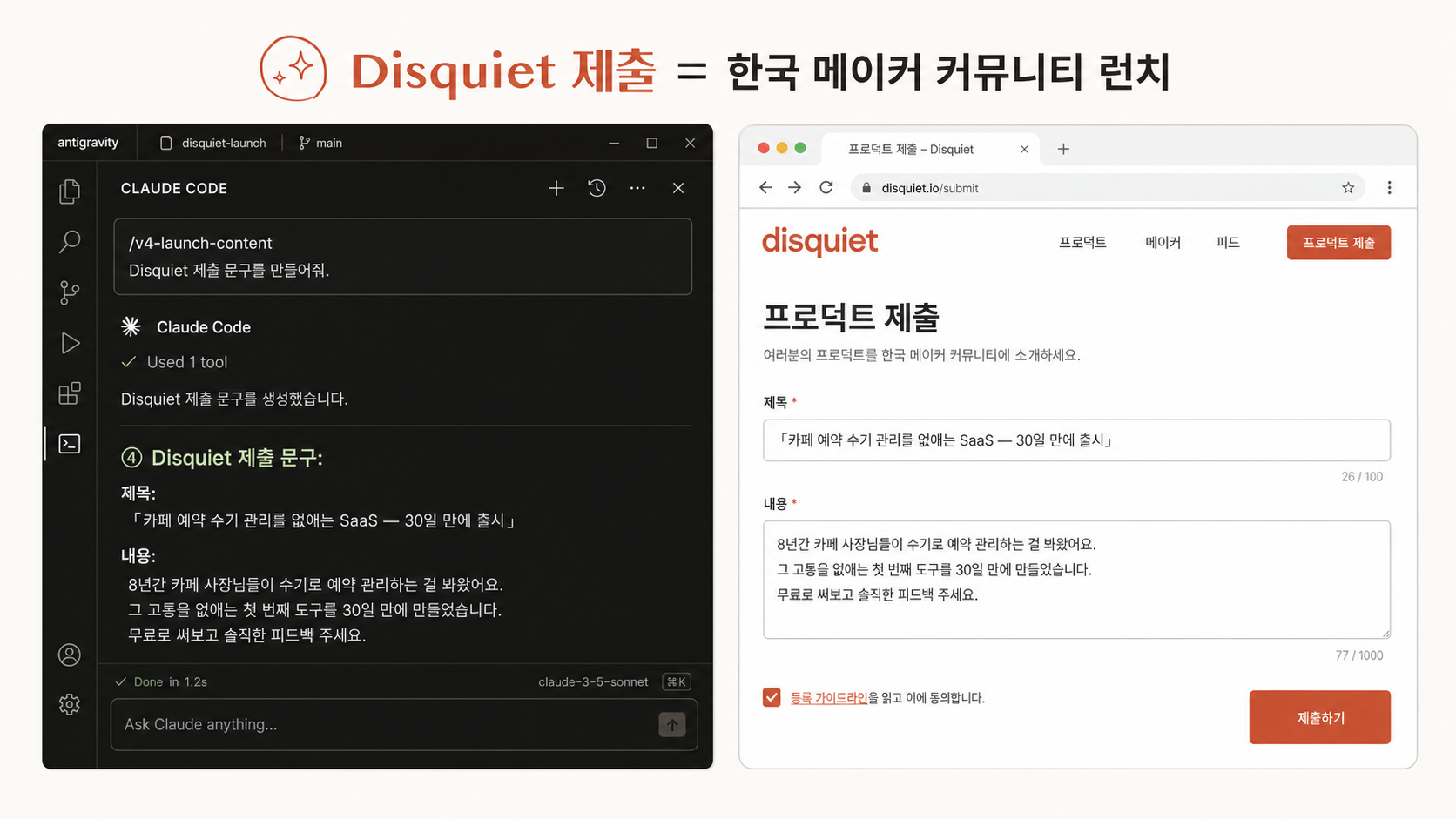The image size is (1456, 819).
Task: Open the 프로덕트 nav menu item
Action: coord(1082,242)
